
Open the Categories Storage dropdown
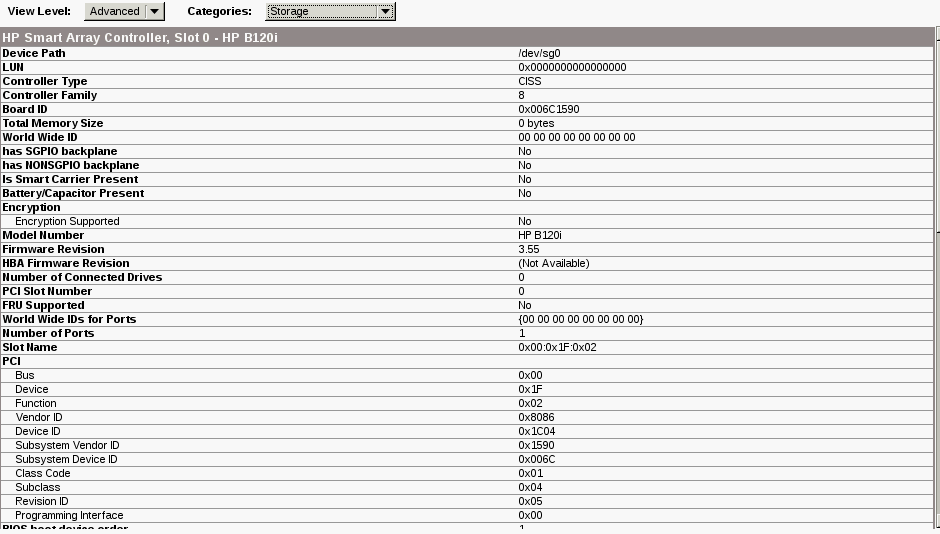click(330, 11)
